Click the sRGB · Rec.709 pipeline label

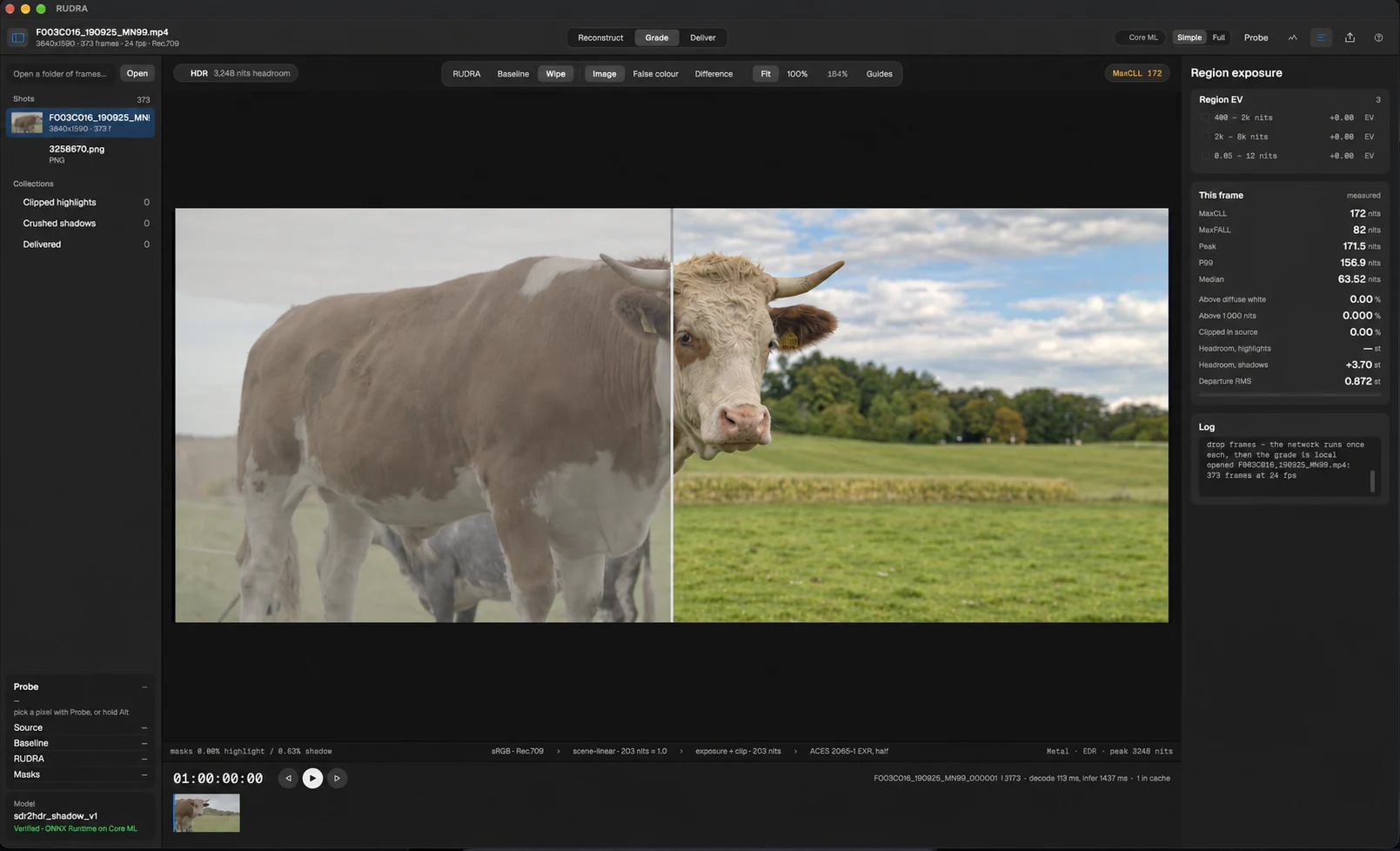[x=517, y=751]
